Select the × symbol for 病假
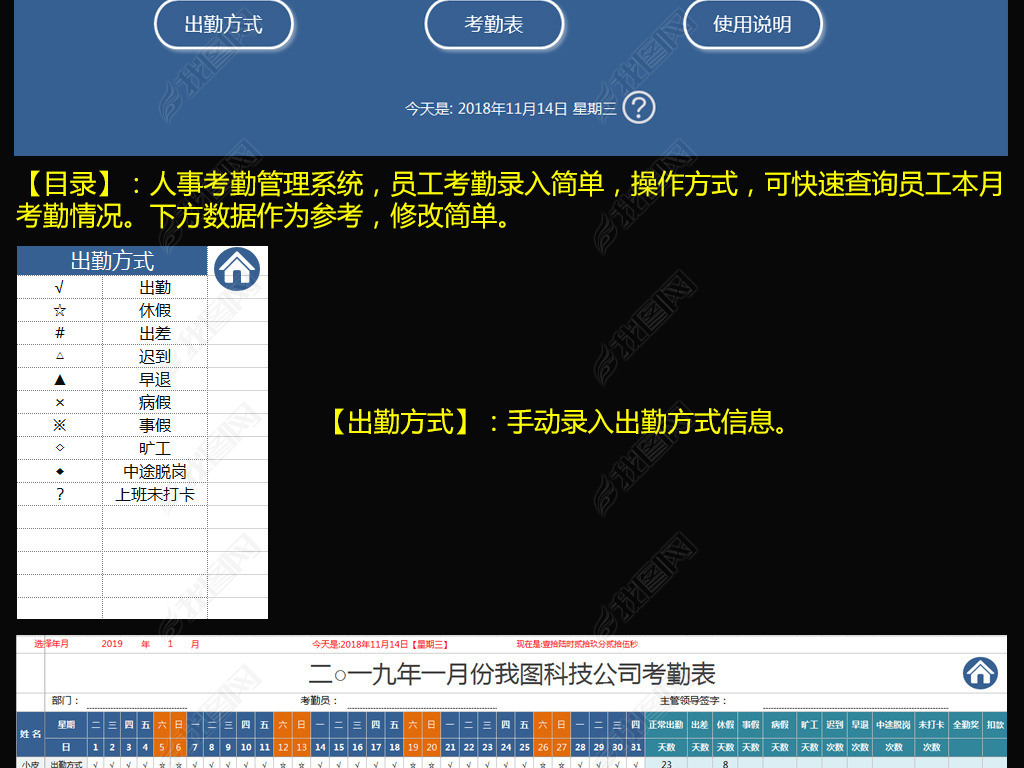The width and height of the screenshot is (1024, 768). pyautogui.click(x=58, y=402)
